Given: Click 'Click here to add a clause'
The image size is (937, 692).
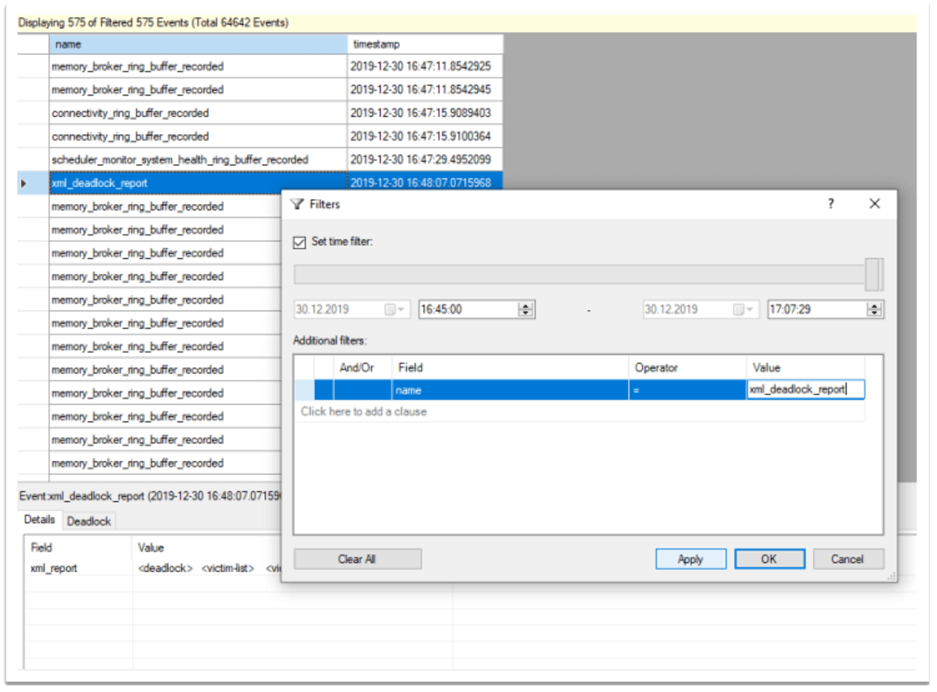Looking at the screenshot, I should tap(364, 412).
